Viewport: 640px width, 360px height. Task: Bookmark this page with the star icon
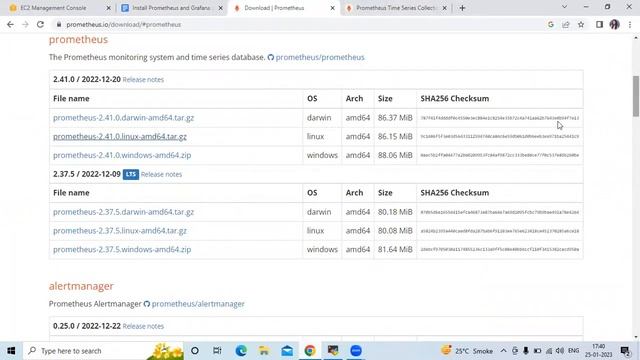pos(581,24)
